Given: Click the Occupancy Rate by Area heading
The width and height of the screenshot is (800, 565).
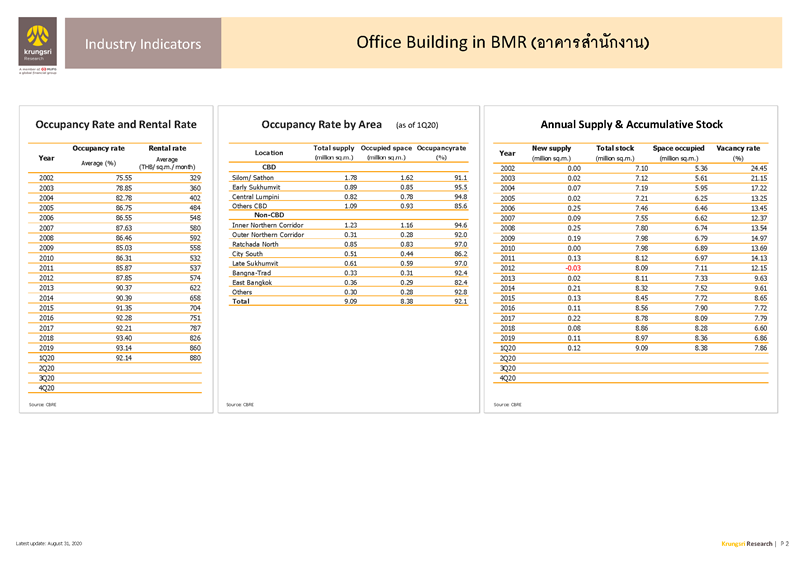Looking at the screenshot, I should (x=321, y=125).
